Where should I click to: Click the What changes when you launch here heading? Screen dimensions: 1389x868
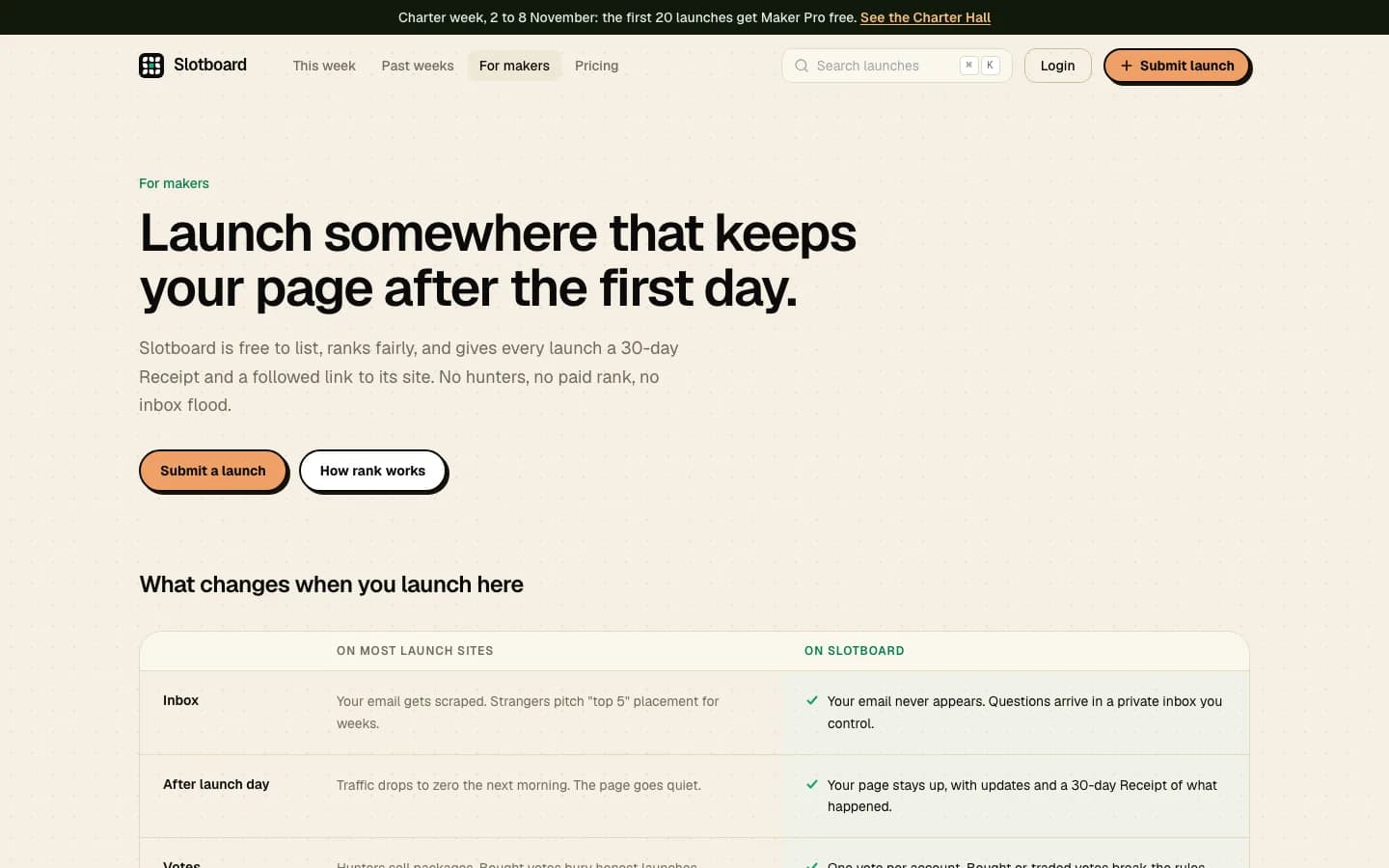pos(332,584)
